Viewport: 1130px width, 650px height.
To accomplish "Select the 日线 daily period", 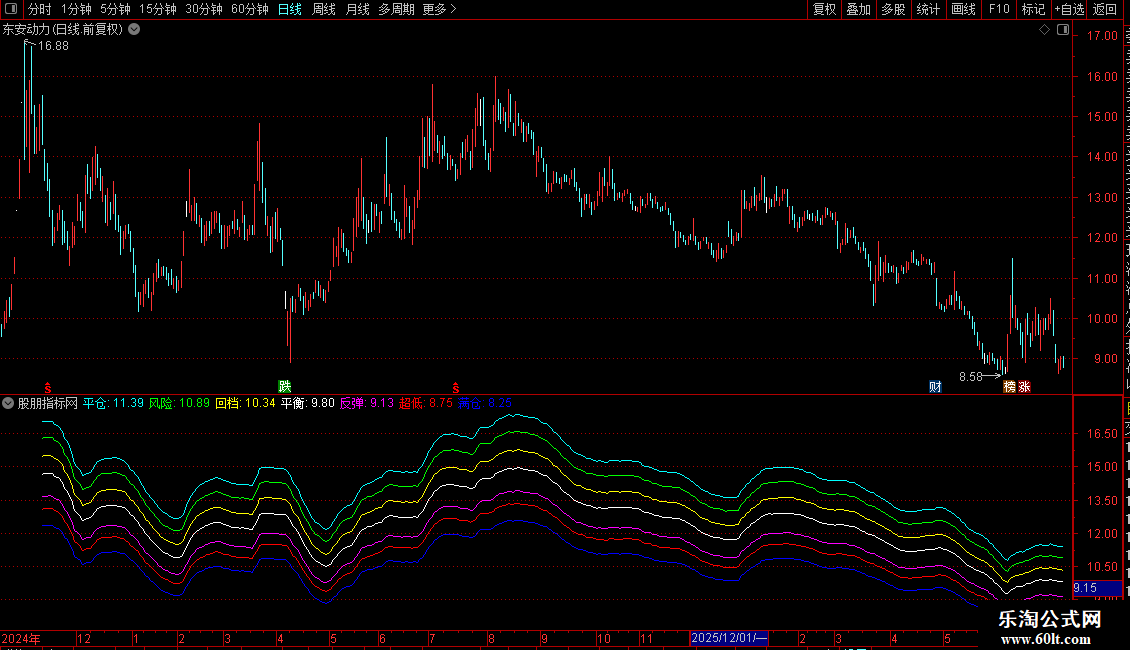I will point(290,9).
